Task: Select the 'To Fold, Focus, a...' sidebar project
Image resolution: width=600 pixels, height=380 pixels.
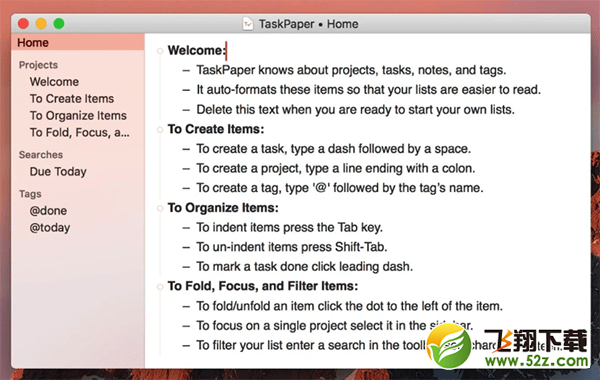Action: 80,132
